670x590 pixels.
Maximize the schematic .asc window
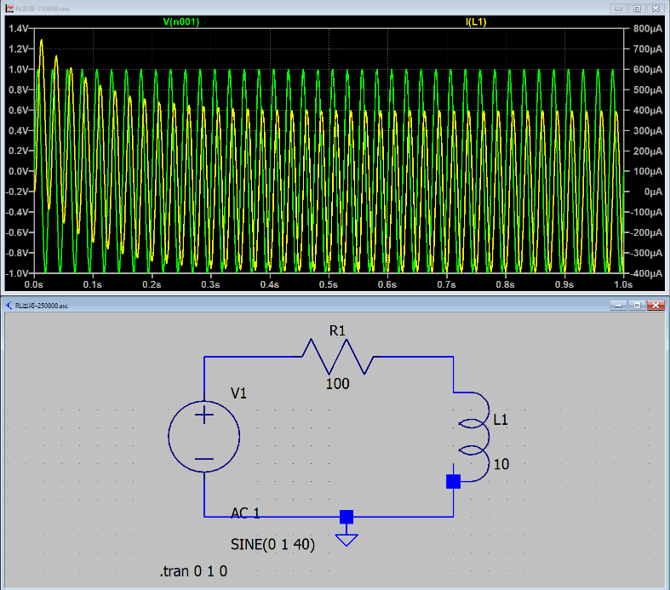click(636, 305)
